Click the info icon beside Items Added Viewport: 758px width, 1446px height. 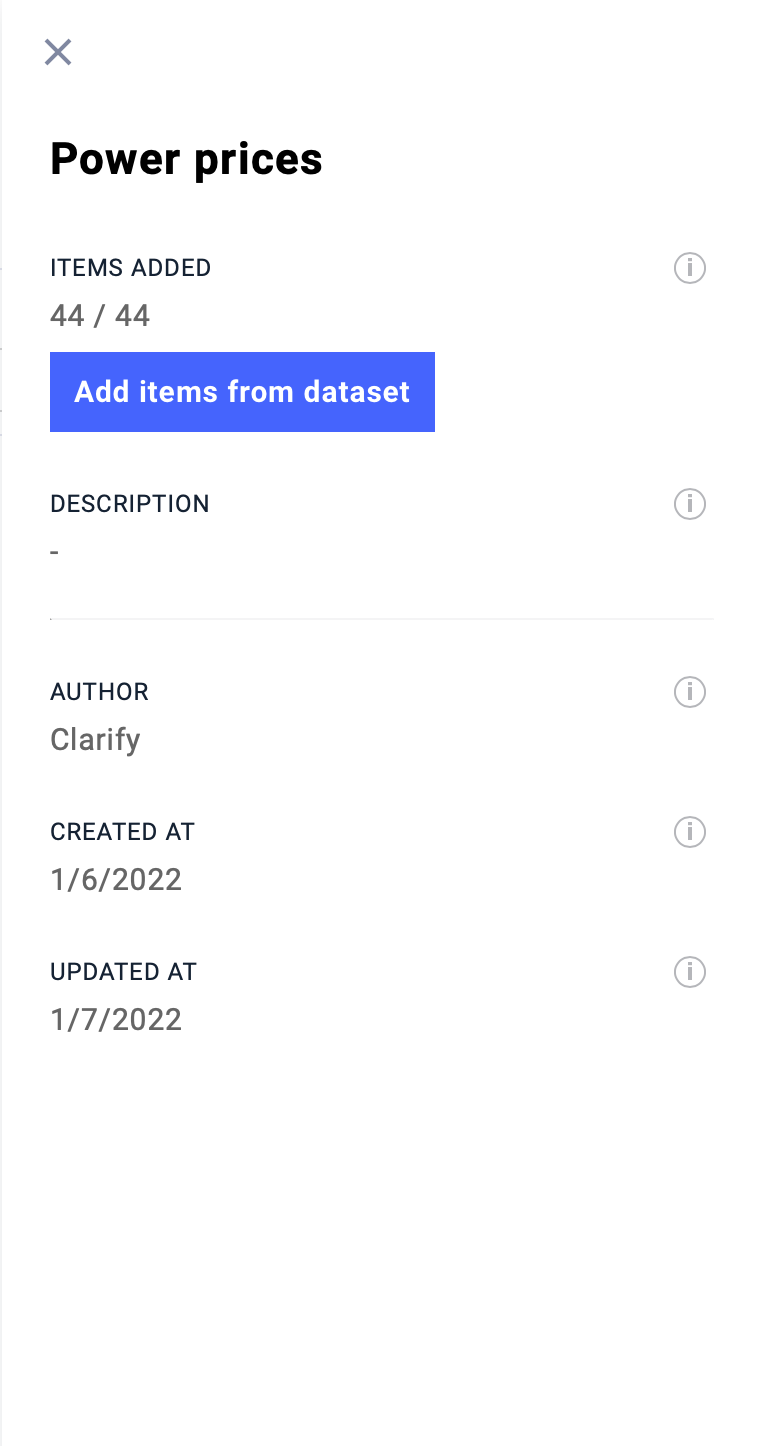tap(690, 268)
